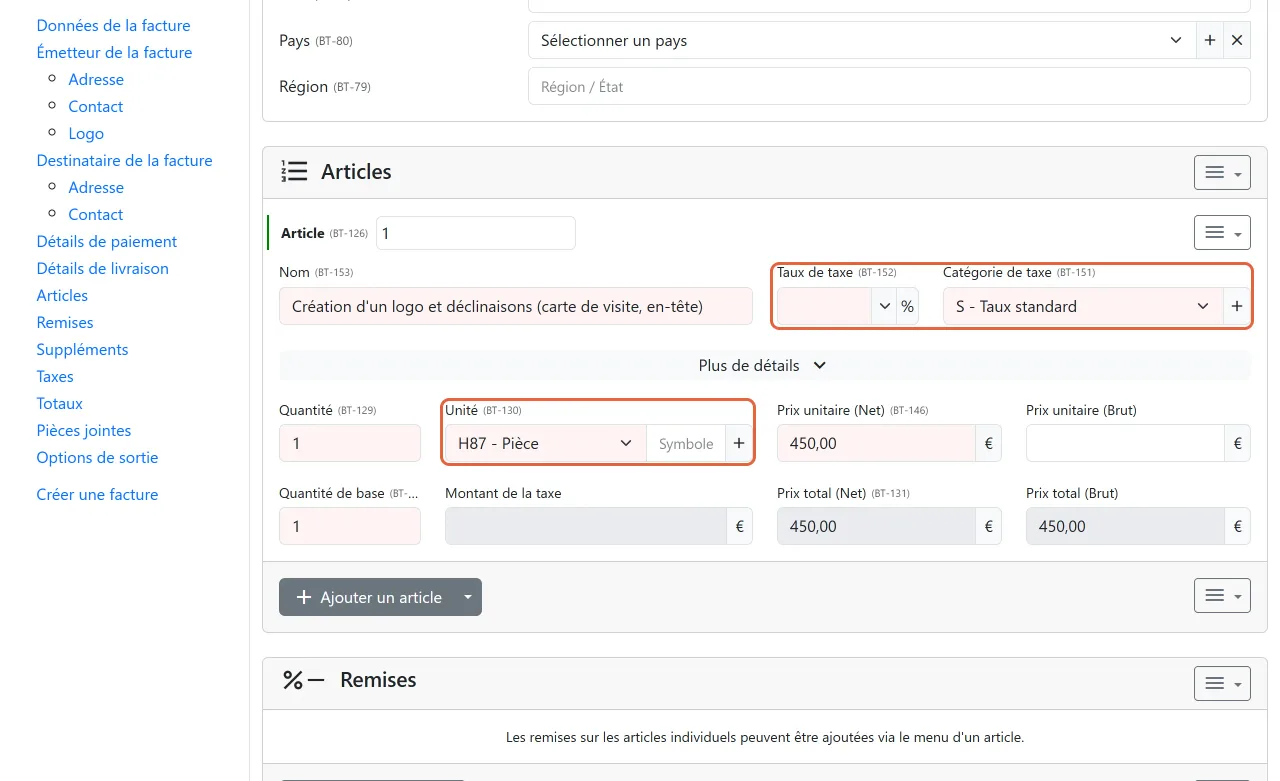1280x781 pixels.
Task: Open the Catégorie de taxe dropdown
Action: (x=1083, y=306)
